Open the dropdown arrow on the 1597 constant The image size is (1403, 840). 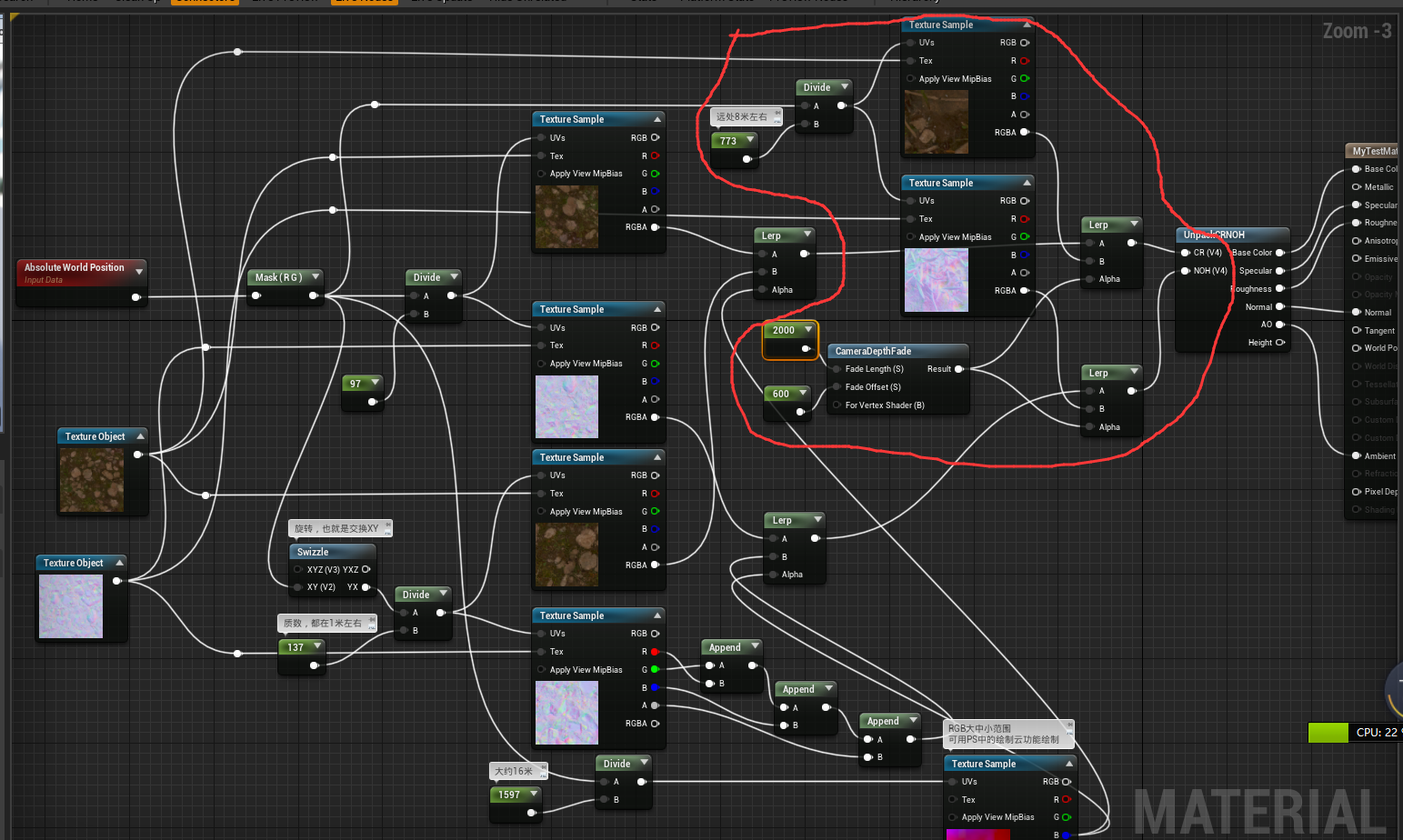point(534,794)
